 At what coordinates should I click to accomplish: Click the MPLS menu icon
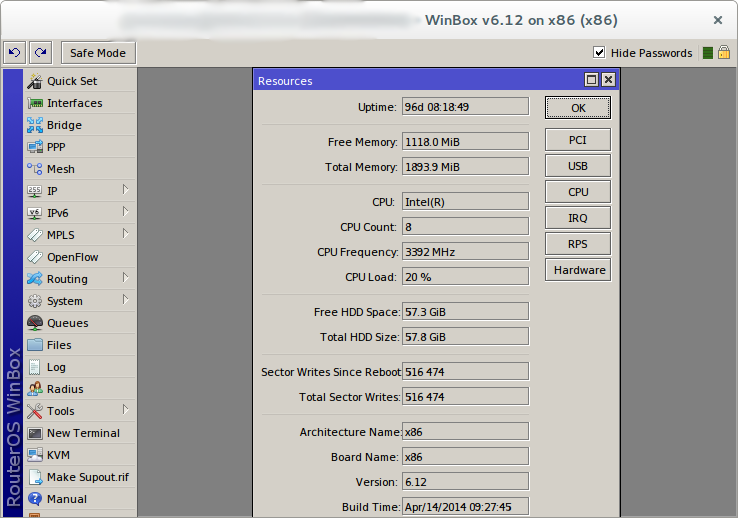(x=35, y=235)
